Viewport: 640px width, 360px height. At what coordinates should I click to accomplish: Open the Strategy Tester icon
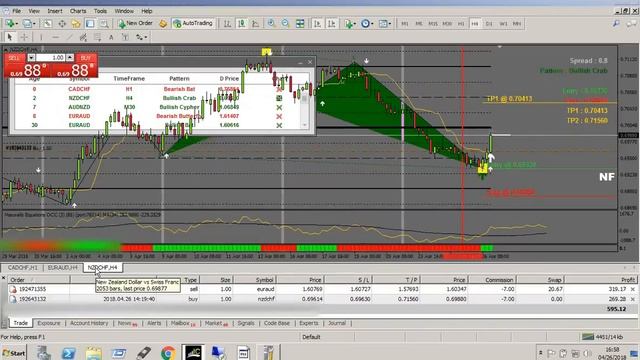coord(104,24)
